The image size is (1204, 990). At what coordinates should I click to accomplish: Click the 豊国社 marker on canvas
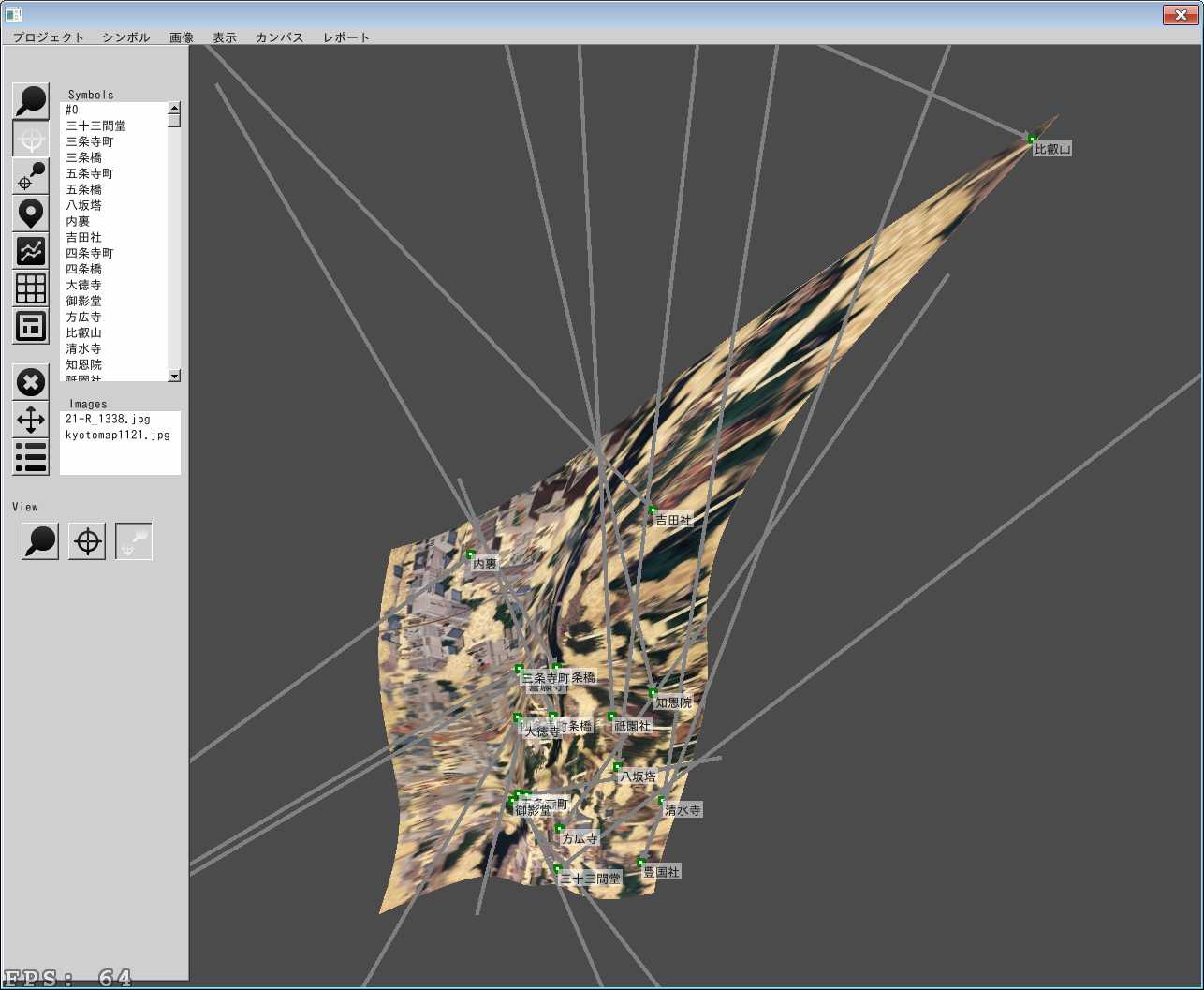(641, 863)
